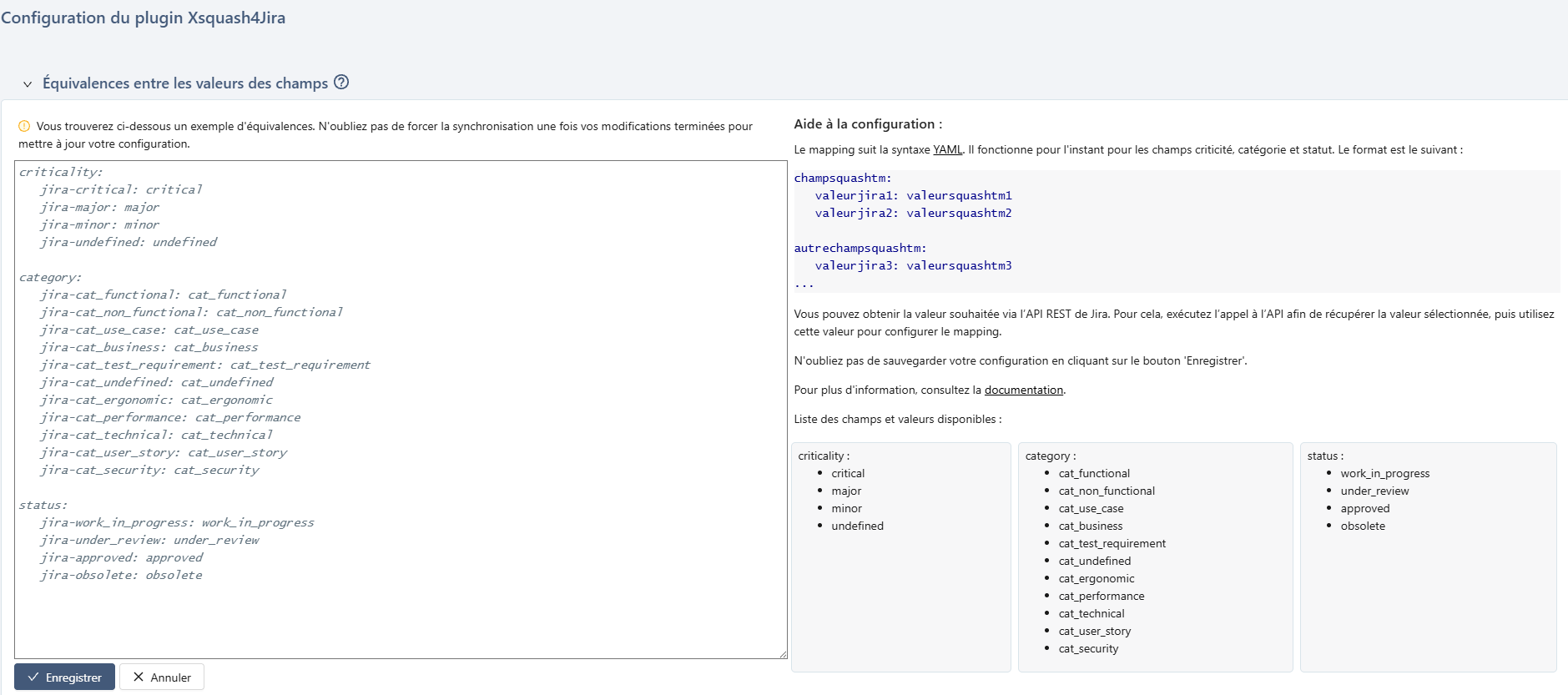Image resolution: width=1568 pixels, height=695 pixels.
Task: Click the checkmark icon in the Enregistrer button
Action: [33, 677]
